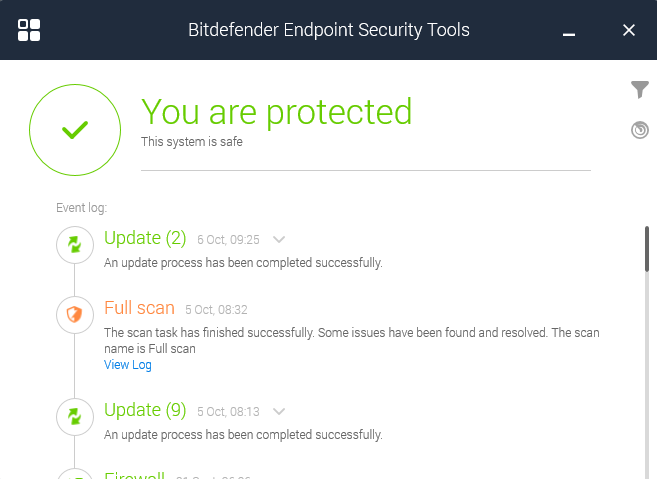The width and height of the screenshot is (657, 479).
Task: Minimize the Bitdefender window
Action: point(569,32)
